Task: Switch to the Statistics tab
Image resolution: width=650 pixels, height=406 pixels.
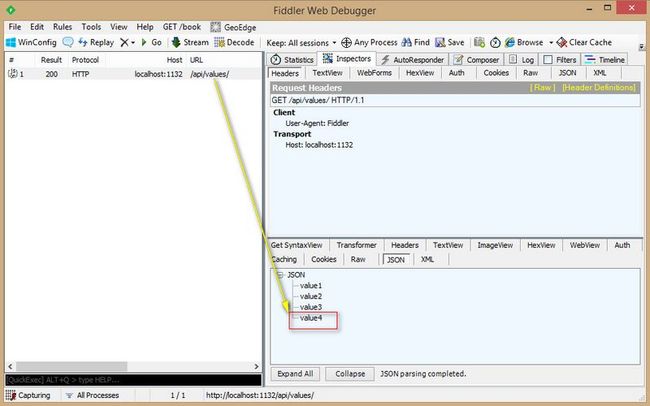Action: (292, 60)
